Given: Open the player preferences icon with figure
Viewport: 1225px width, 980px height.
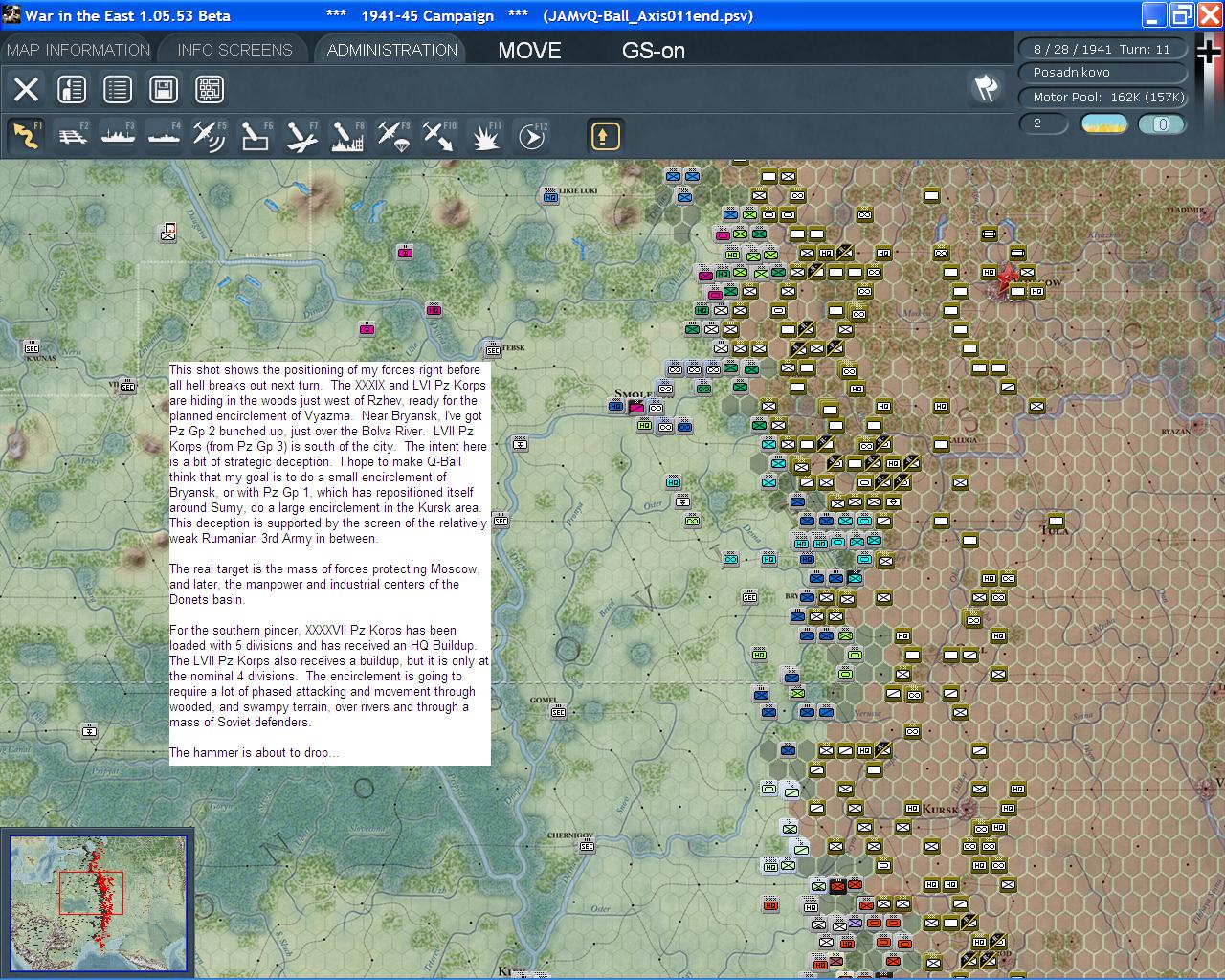Looking at the screenshot, I should [72, 90].
